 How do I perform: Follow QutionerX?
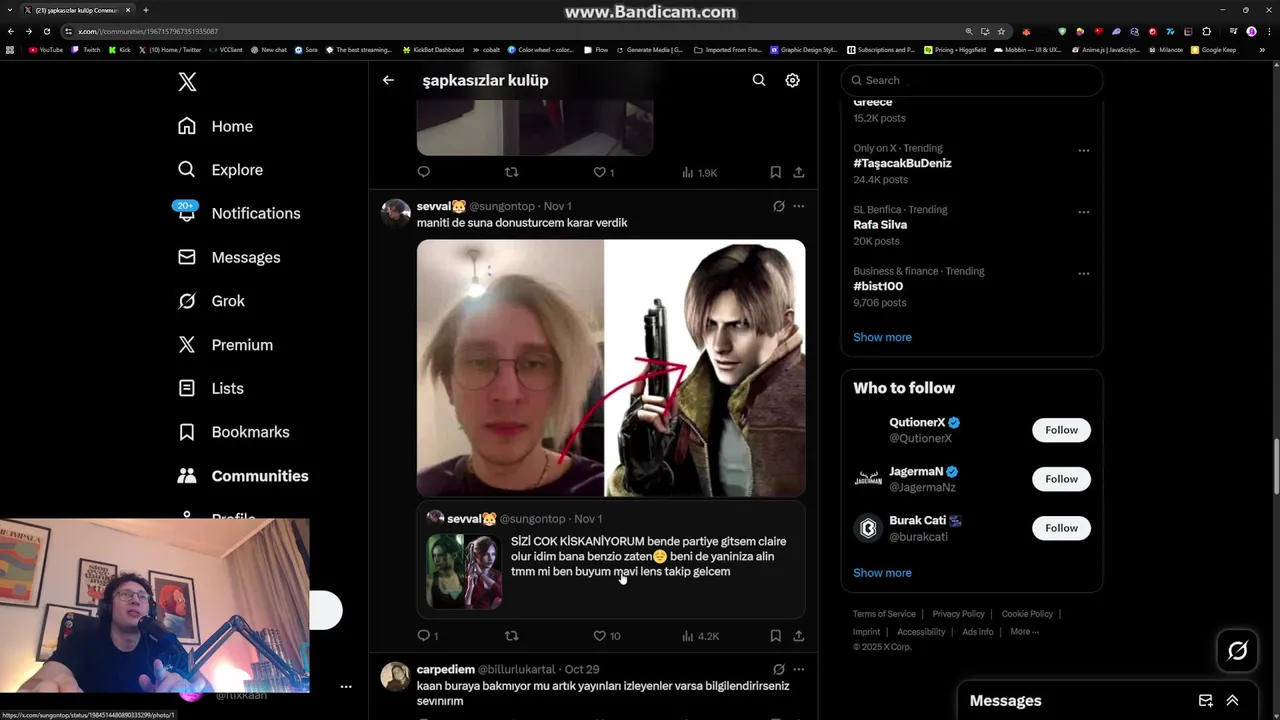(x=1061, y=430)
